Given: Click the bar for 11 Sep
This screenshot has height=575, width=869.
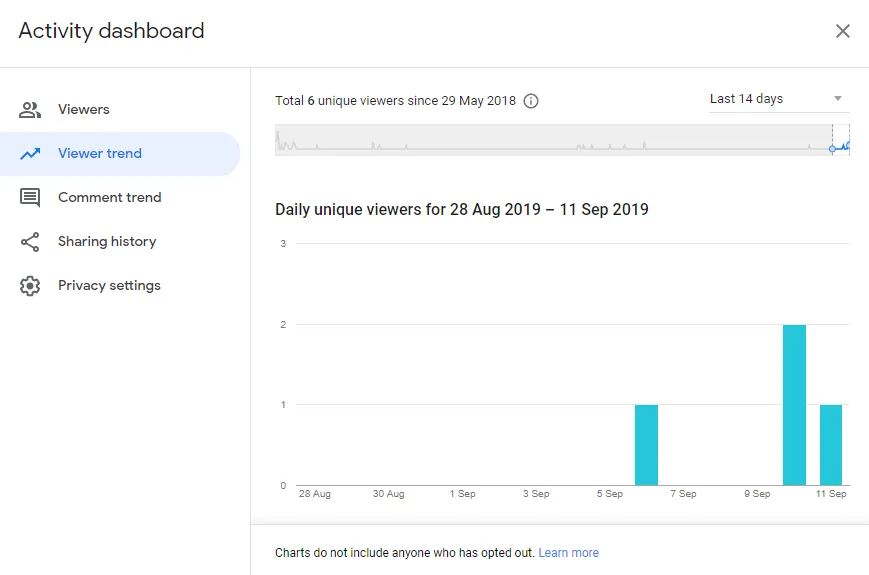Looking at the screenshot, I should point(831,445).
